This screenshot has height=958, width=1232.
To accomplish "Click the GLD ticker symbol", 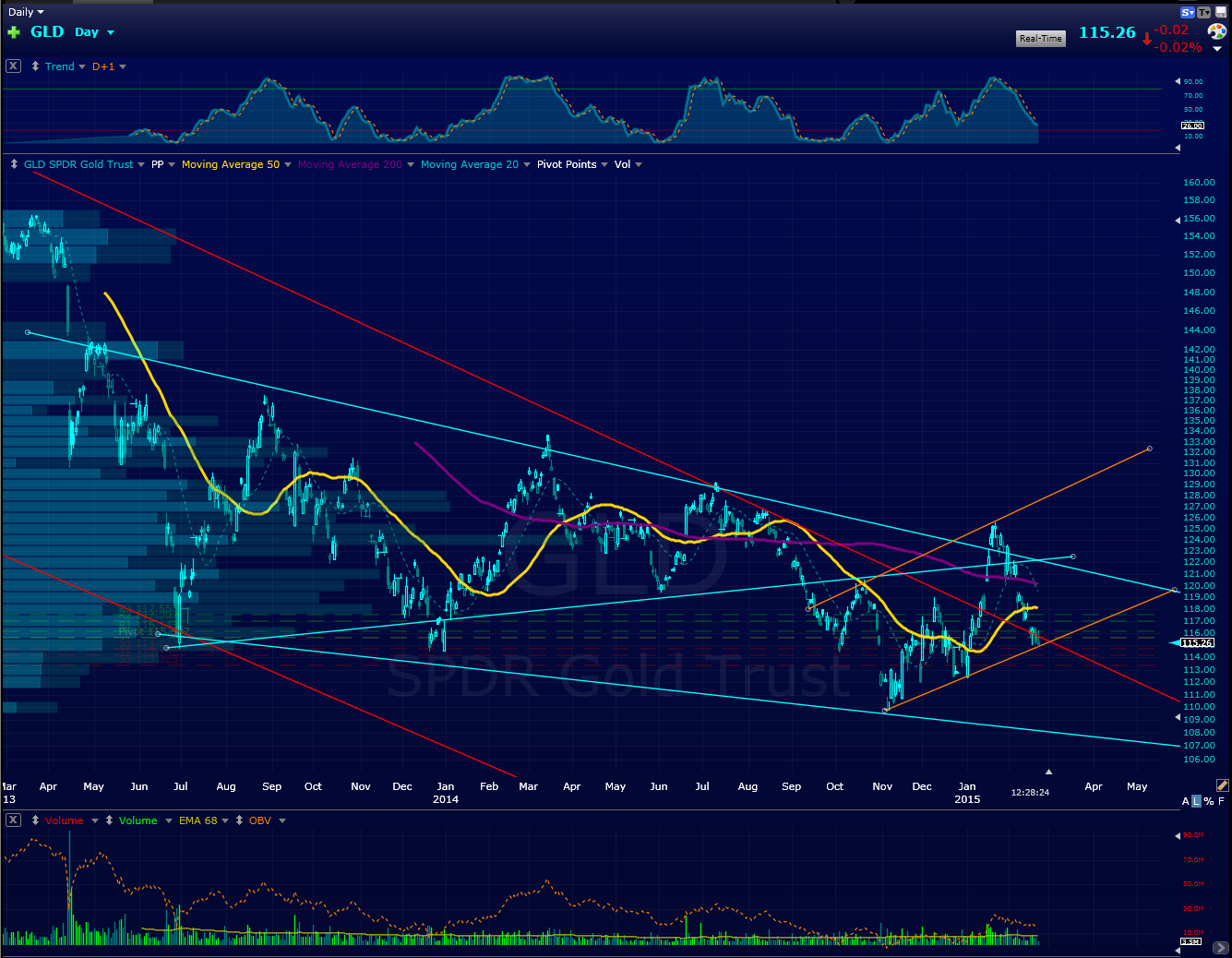I will tap(47, 31).
